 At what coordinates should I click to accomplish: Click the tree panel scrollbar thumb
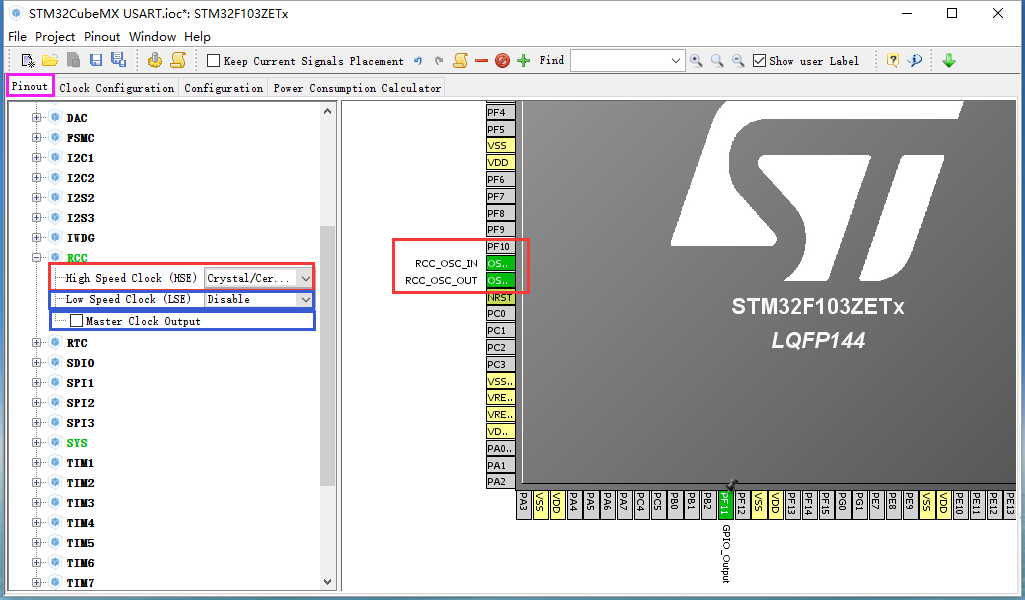tap(328, 356)
